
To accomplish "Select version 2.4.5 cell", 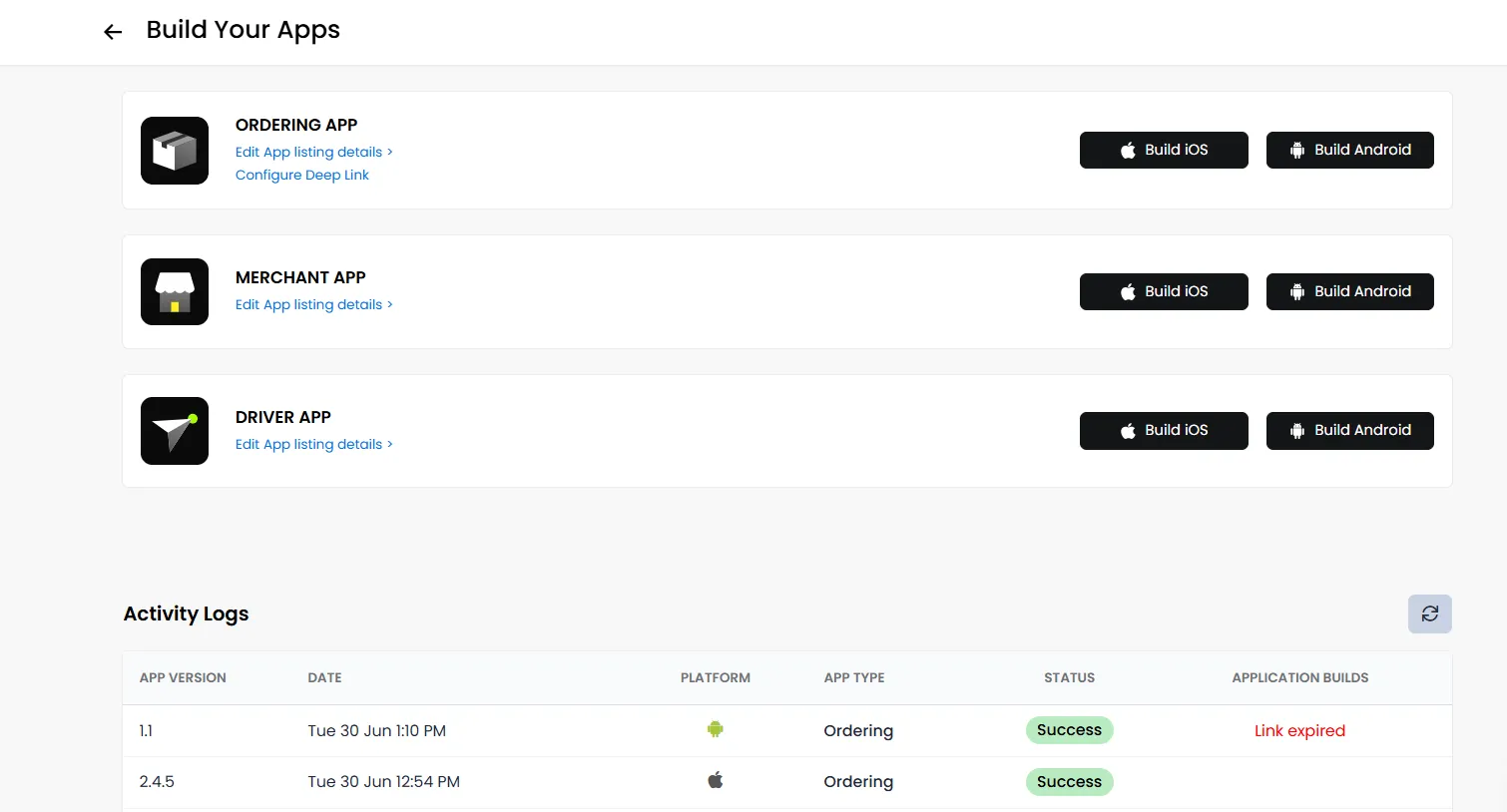I will coord(157,782).
